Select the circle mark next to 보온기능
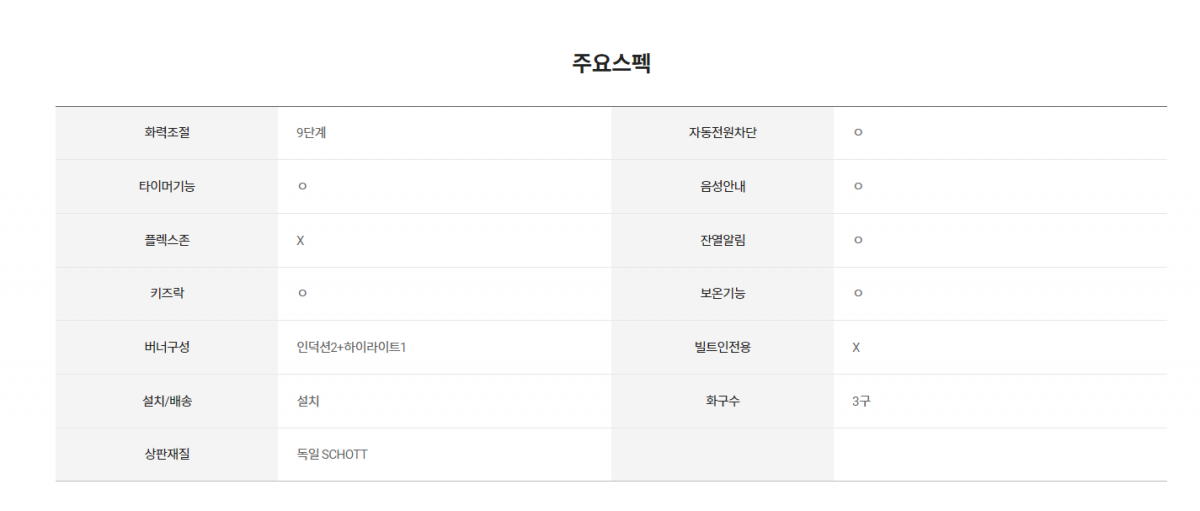The image size is (1200, 511). pyautogui.click(x=857, y=294)
